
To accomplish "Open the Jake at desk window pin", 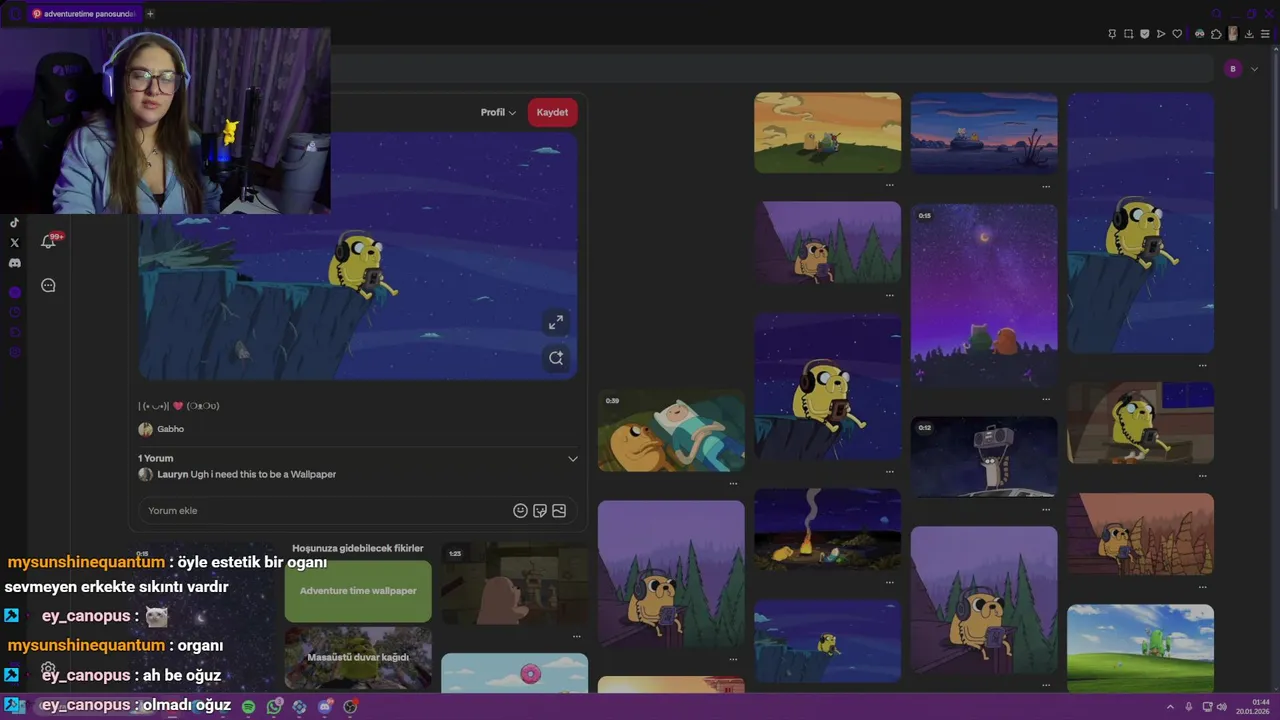I will click(x=1140, y=423).
